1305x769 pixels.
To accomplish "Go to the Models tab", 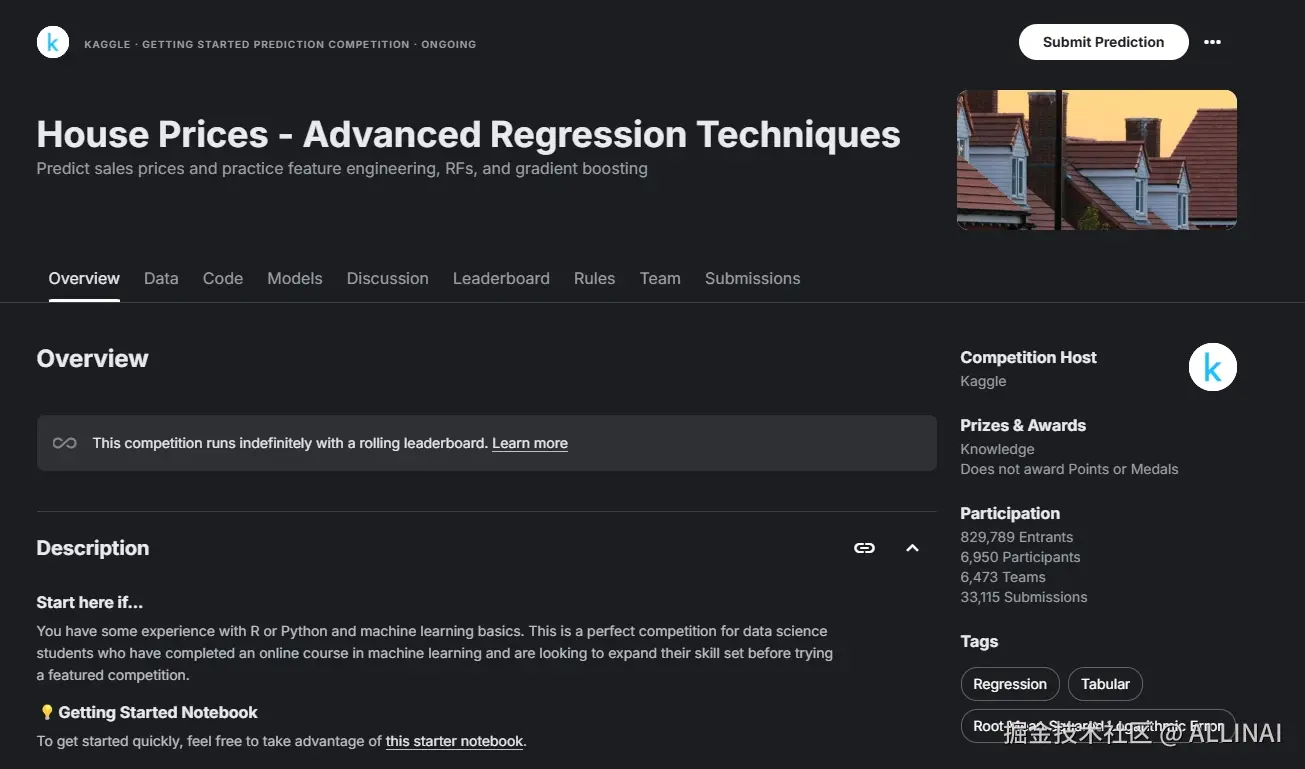I will click(x=295, y=278).
